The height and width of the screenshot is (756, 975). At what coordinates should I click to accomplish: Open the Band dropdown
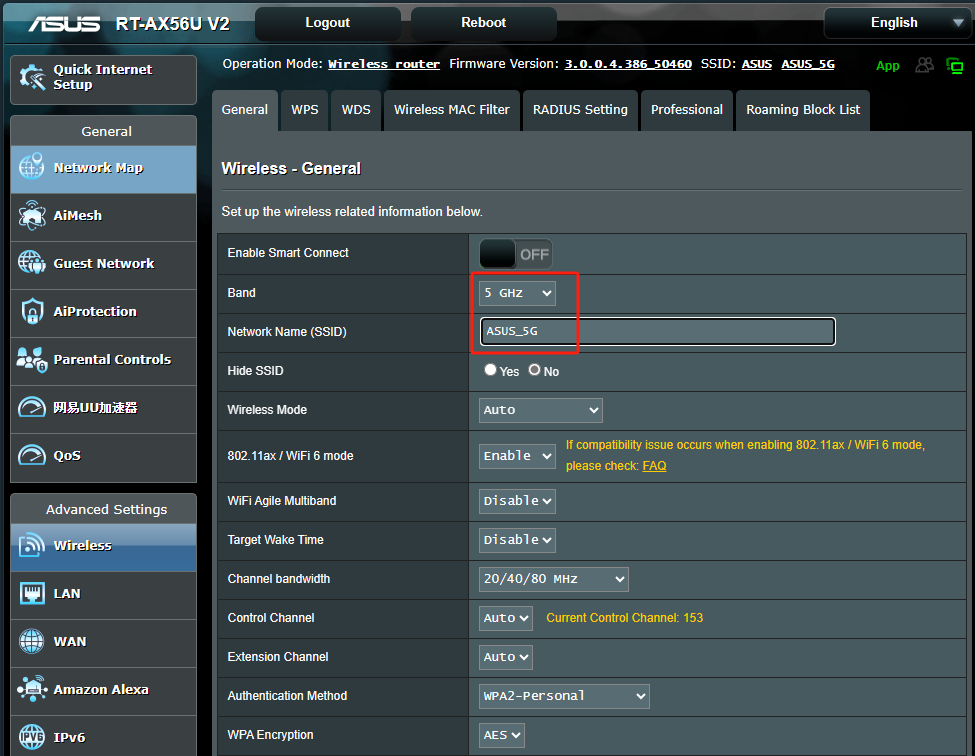point(517,293)
